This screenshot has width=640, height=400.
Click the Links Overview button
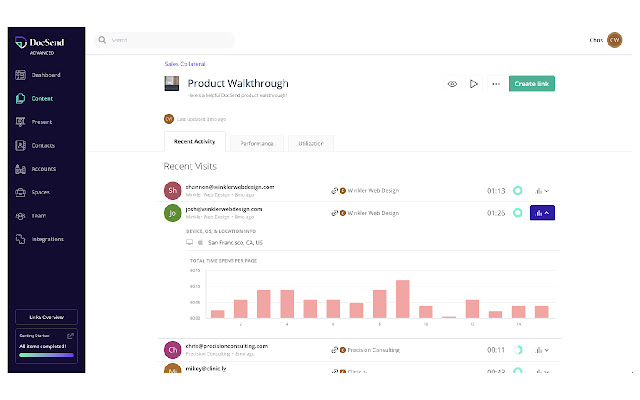tap(46, 317)
